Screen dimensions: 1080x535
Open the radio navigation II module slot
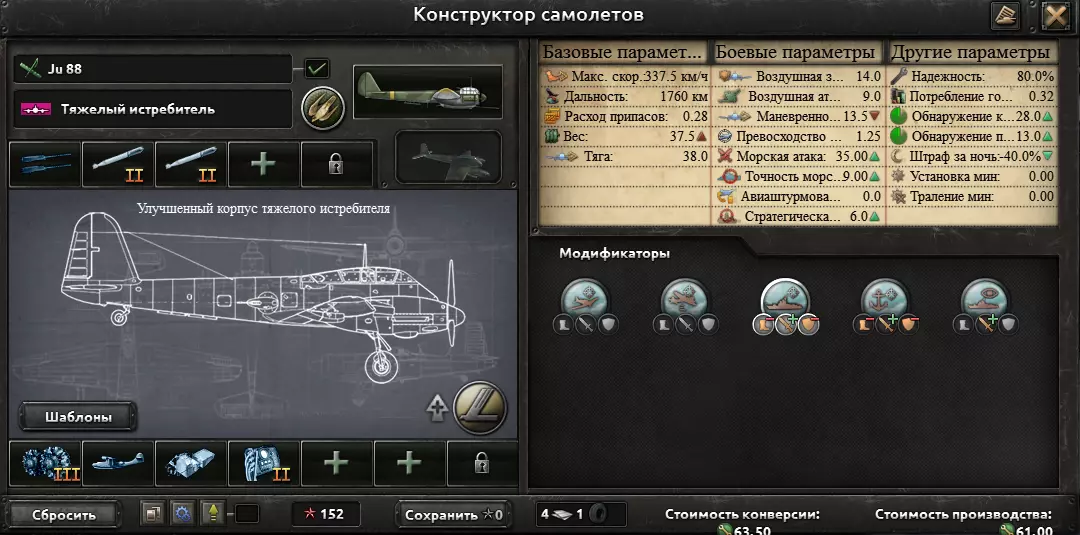(x=264, y=463)
